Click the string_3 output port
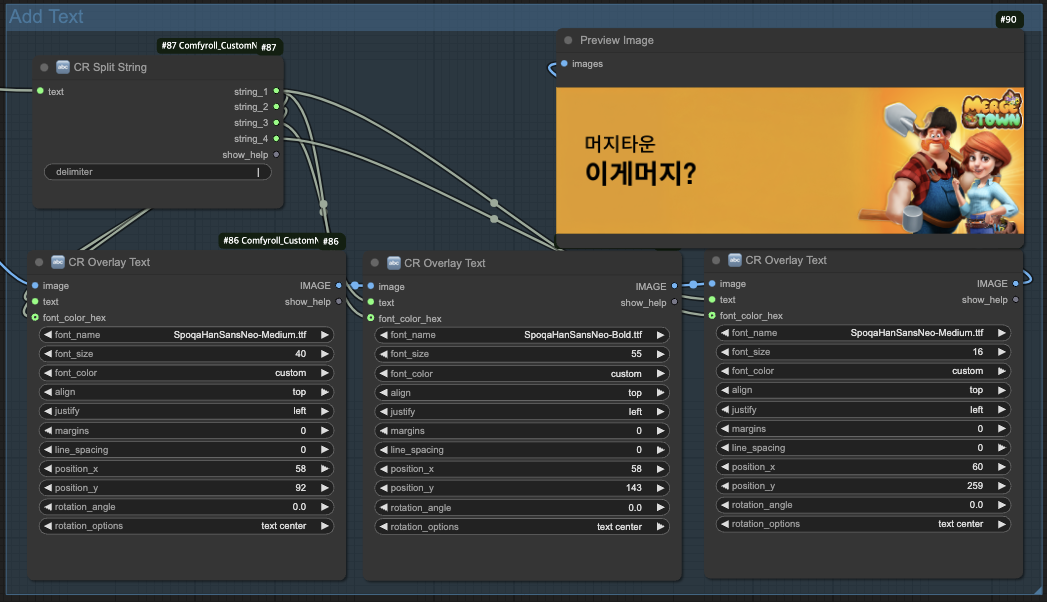Viewport: 1047px width, 602px height. [276, 123]
